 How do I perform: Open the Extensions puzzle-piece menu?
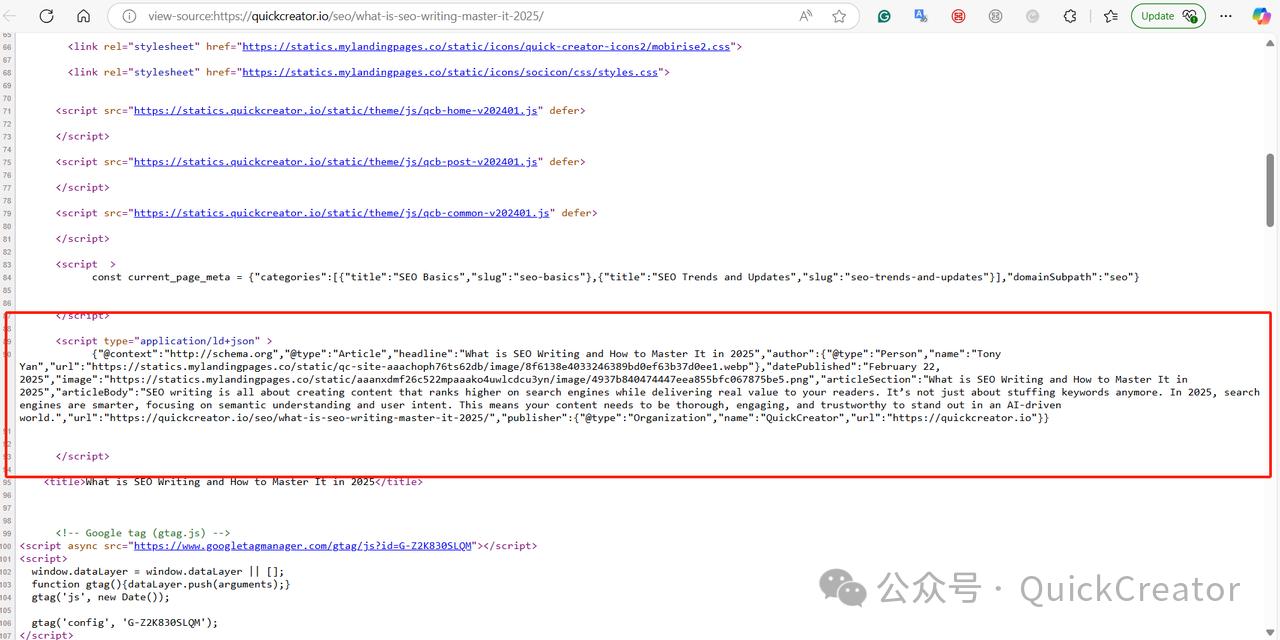(1070, 16)
